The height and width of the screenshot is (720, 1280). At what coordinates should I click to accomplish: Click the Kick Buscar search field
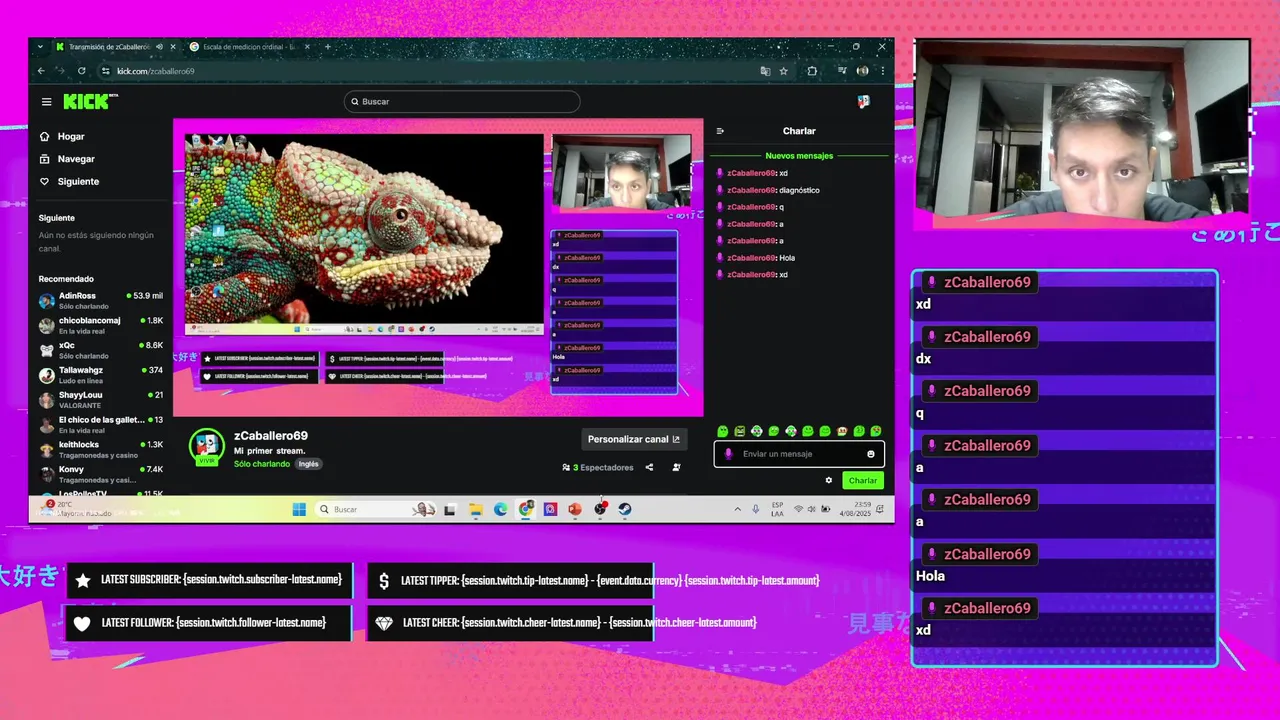(462, 102)
